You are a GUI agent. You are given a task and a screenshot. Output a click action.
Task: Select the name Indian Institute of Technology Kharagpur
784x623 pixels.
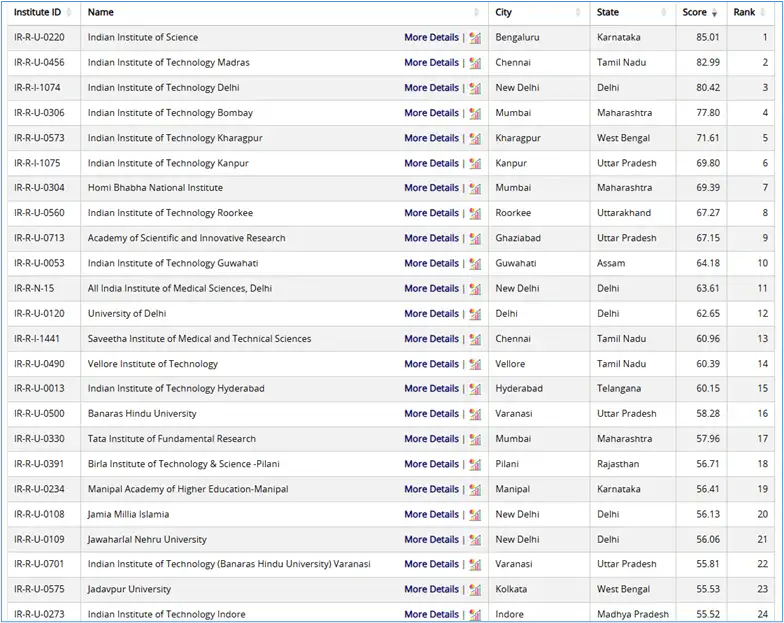(x=175, y=138)
